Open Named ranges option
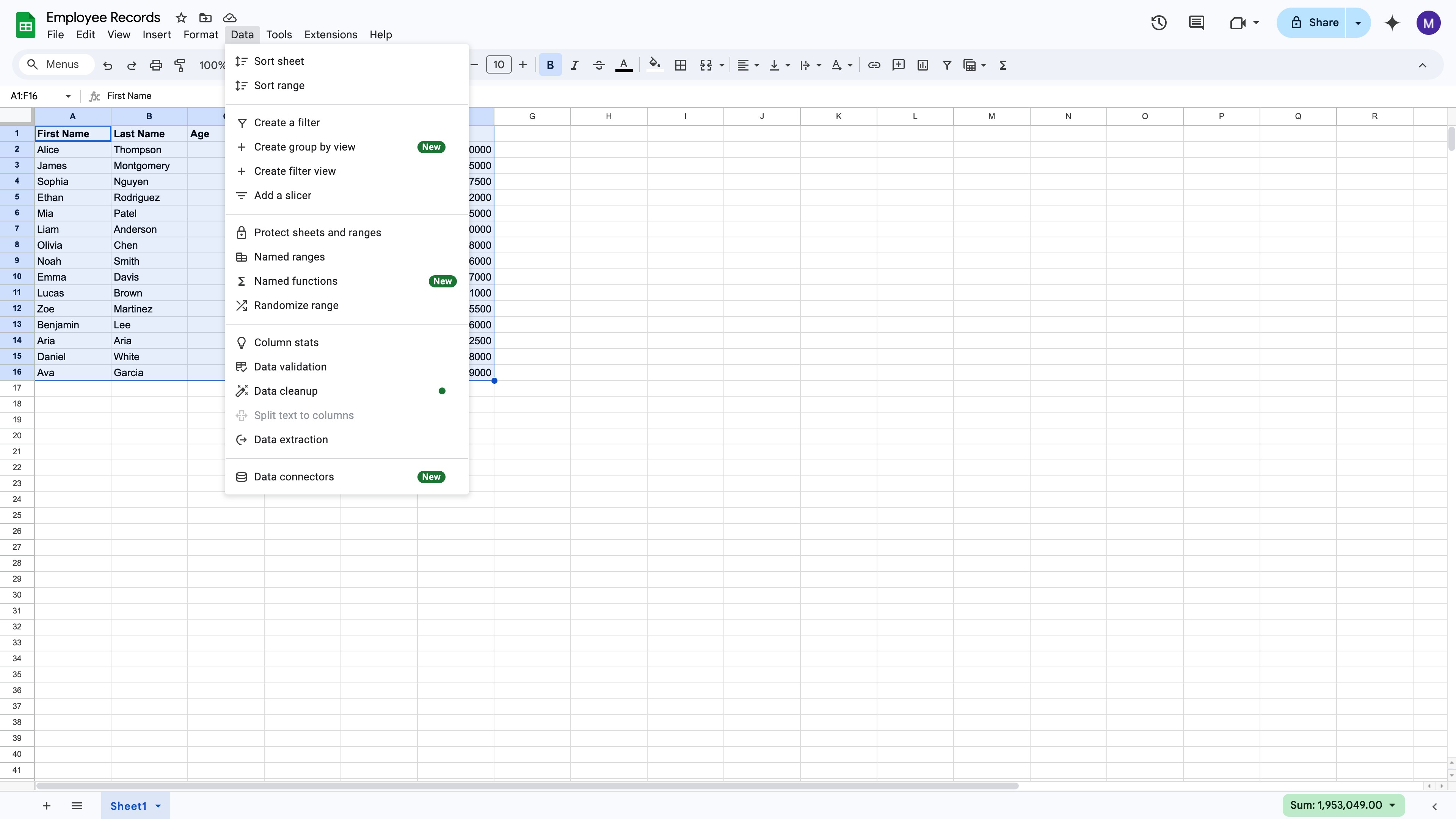The height and width of the screenshot is (819, 1456). pos(347,257)
